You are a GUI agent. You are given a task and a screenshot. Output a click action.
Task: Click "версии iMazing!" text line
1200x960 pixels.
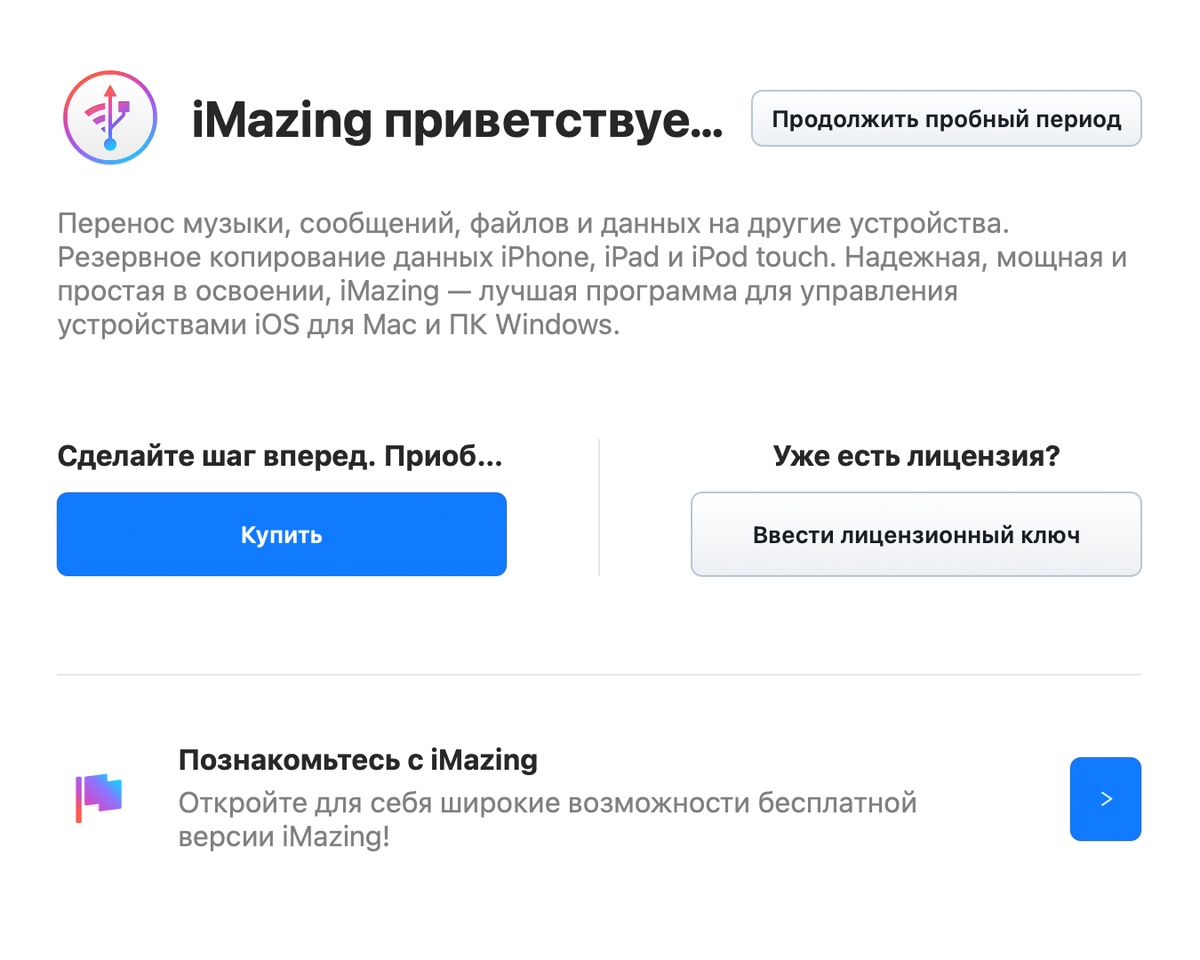(283, 836)
